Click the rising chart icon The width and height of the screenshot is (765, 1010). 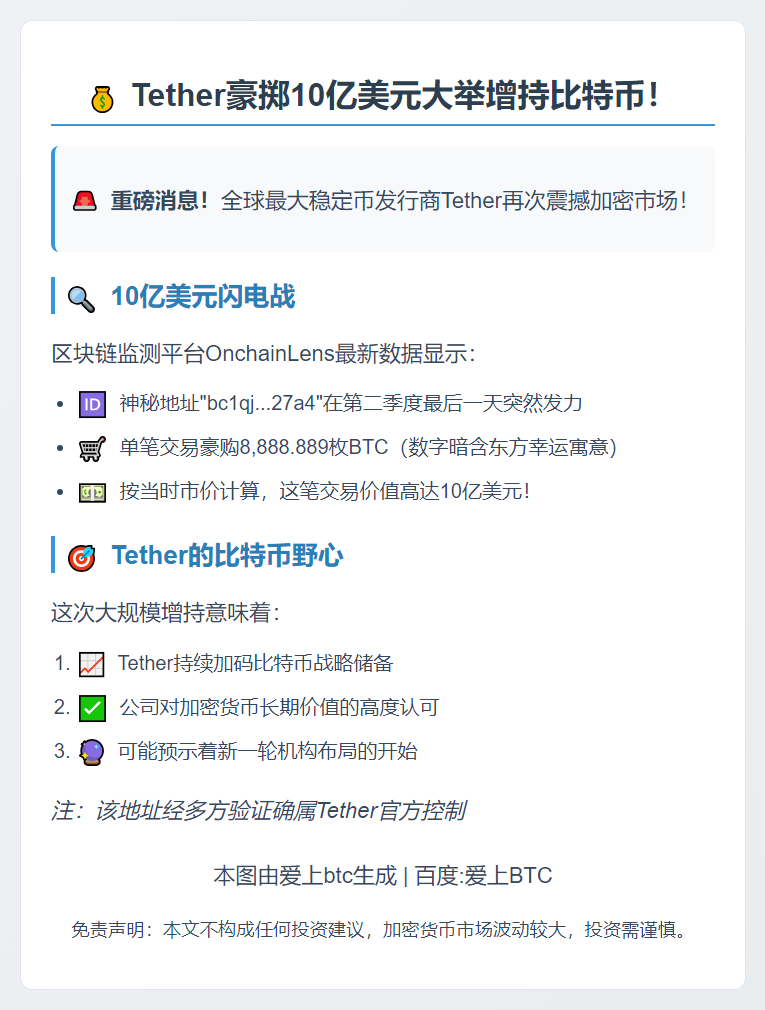[x=91, y=664]
